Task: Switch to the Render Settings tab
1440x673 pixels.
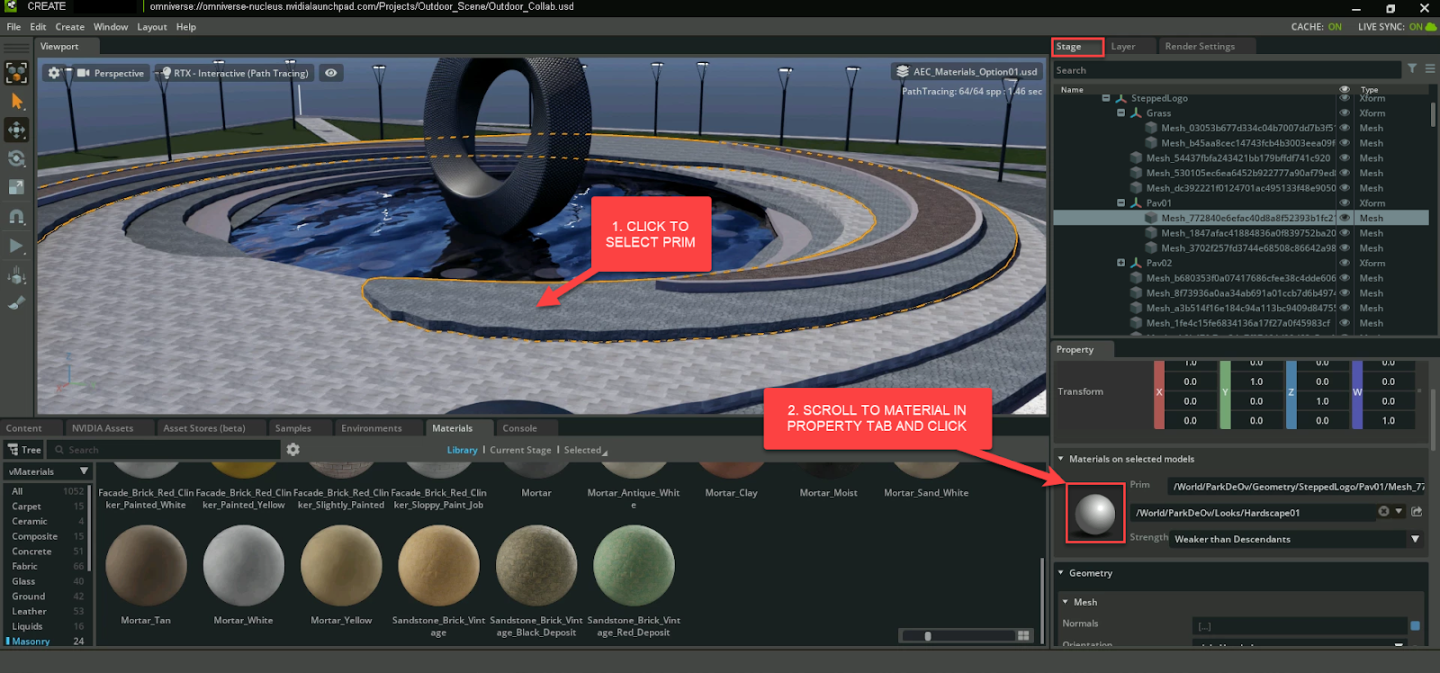Action: 1199,46
